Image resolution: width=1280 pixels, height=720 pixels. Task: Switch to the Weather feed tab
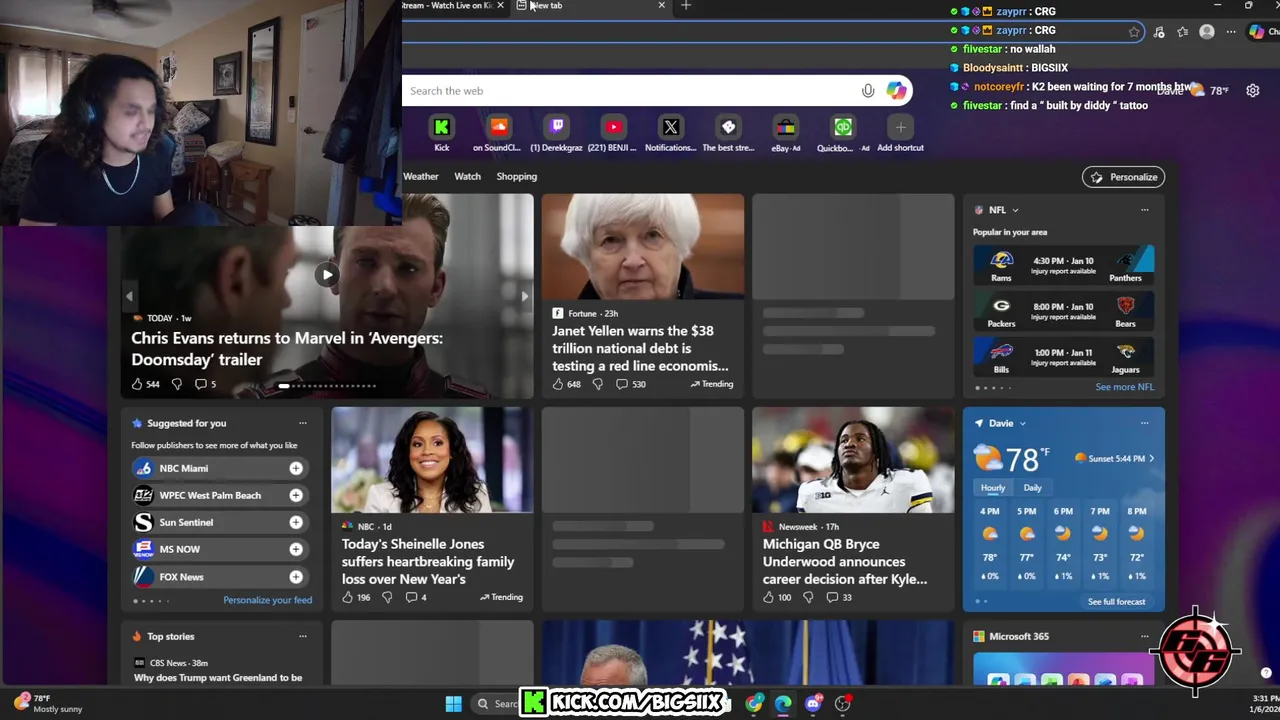coord(420,176)
